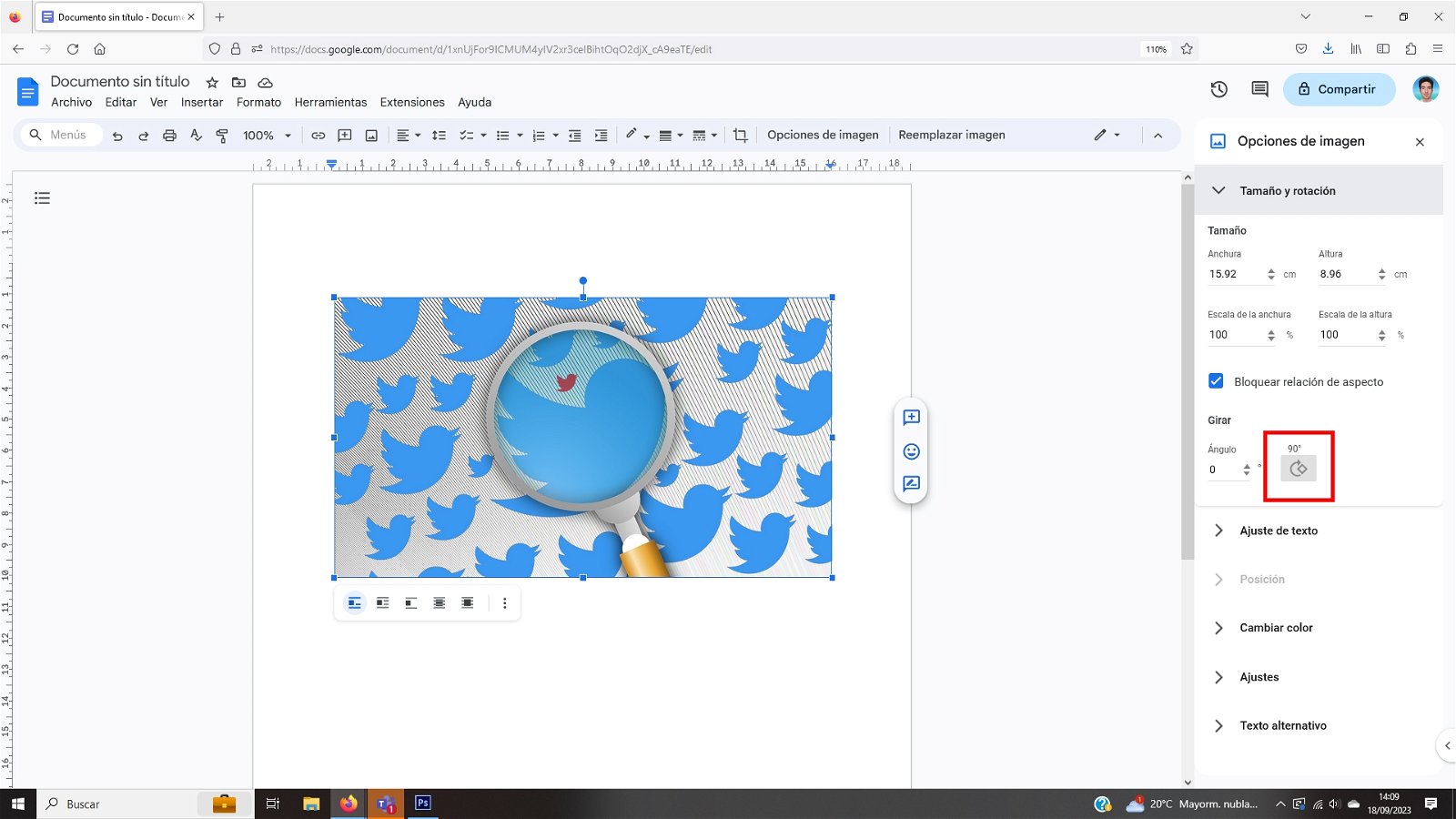1456x819 pixels.
Task: Click the Altura value field
Action: (x=1346, y=274)
